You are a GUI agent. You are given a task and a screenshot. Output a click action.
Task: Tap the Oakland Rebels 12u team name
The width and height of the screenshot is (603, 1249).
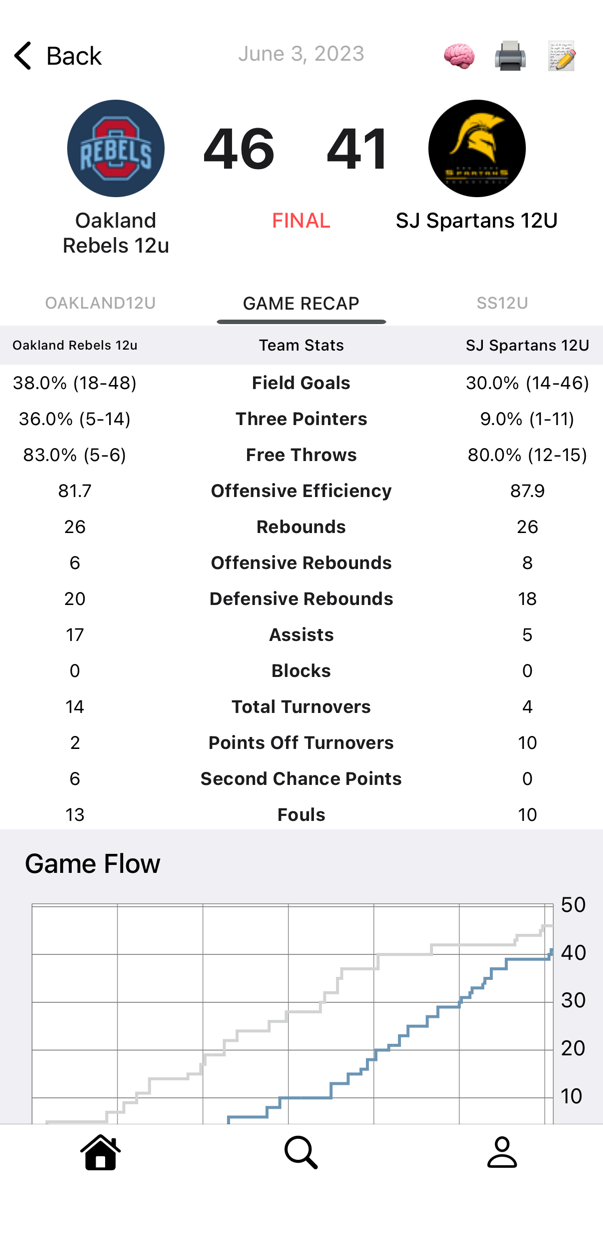pyautogui.click(x=116, y=232)
